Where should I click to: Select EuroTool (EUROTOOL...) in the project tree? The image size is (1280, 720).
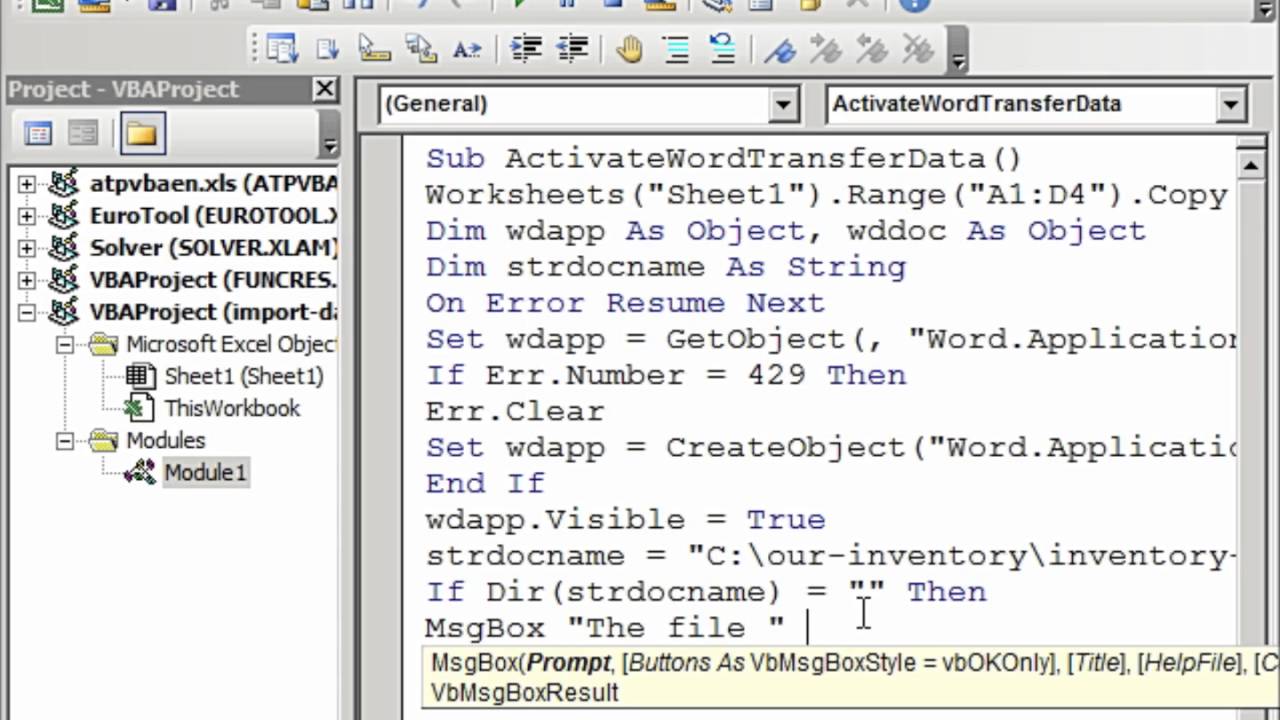(213, 216)
